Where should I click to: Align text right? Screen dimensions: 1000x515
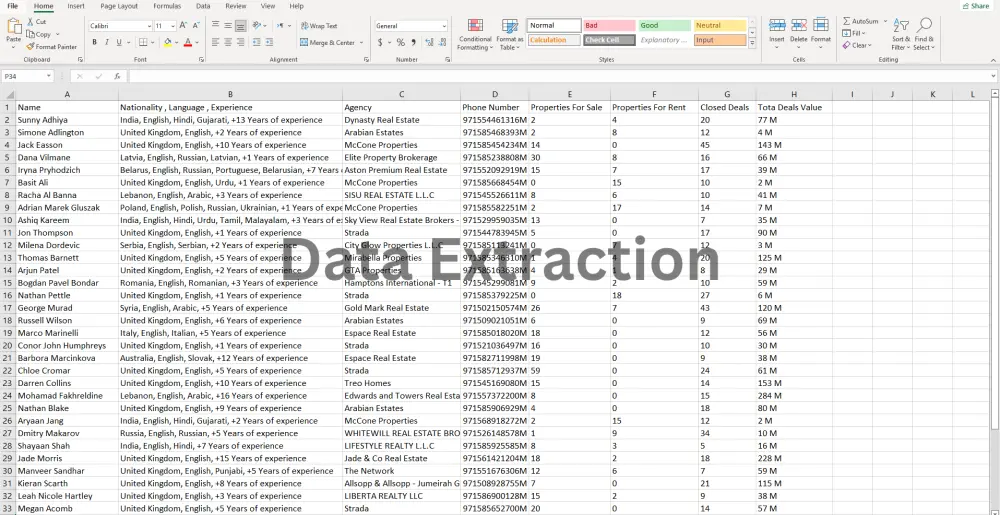(240, 42)
